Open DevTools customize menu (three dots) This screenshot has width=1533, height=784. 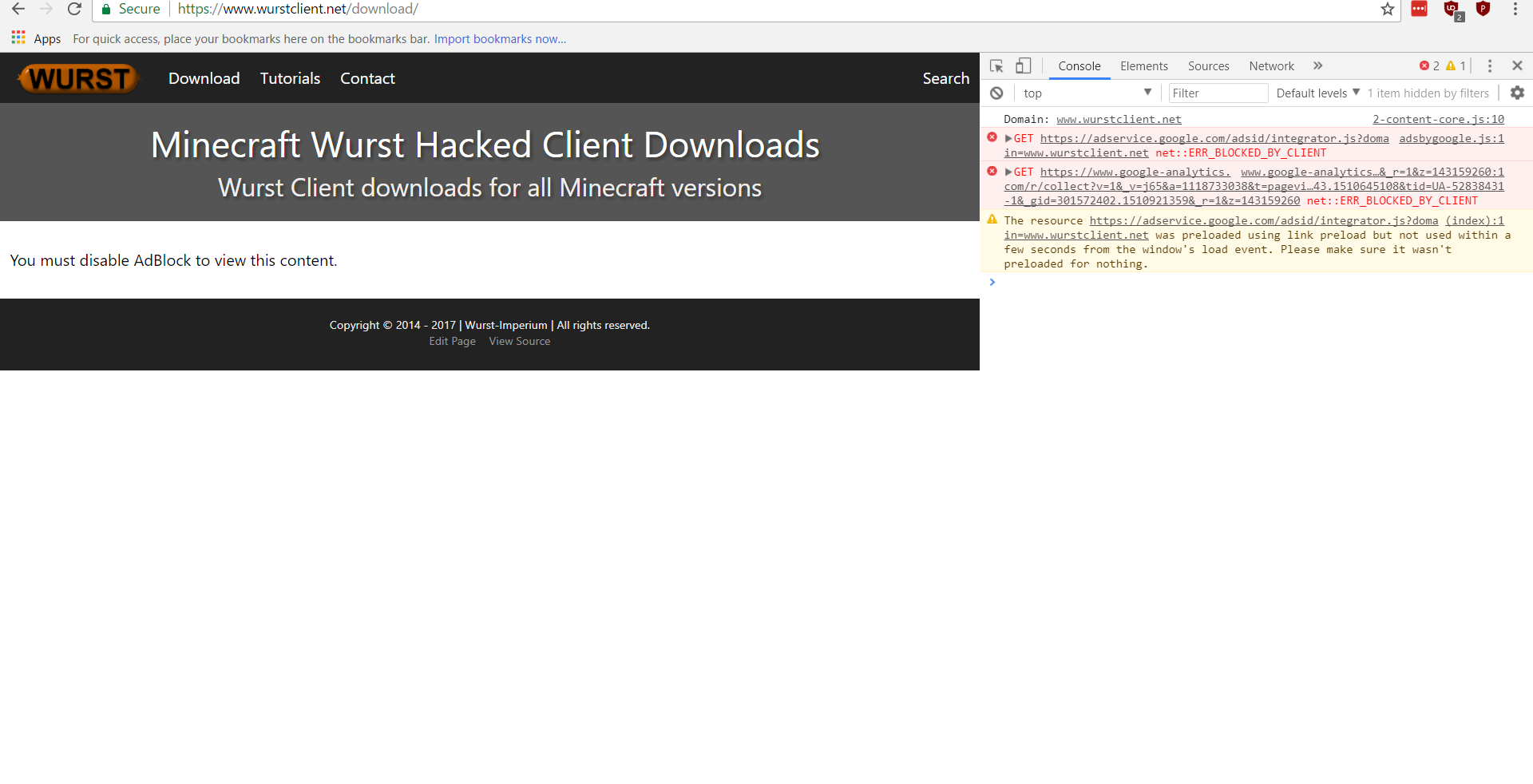pyautogui.click(x=1490, y=66)
